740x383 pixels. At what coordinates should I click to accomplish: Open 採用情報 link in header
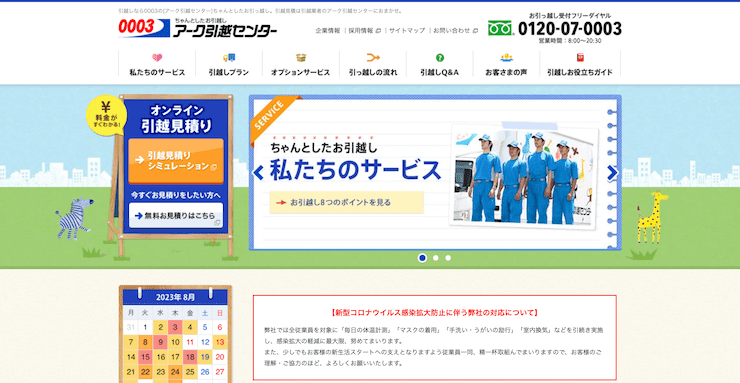click(364, 30)
